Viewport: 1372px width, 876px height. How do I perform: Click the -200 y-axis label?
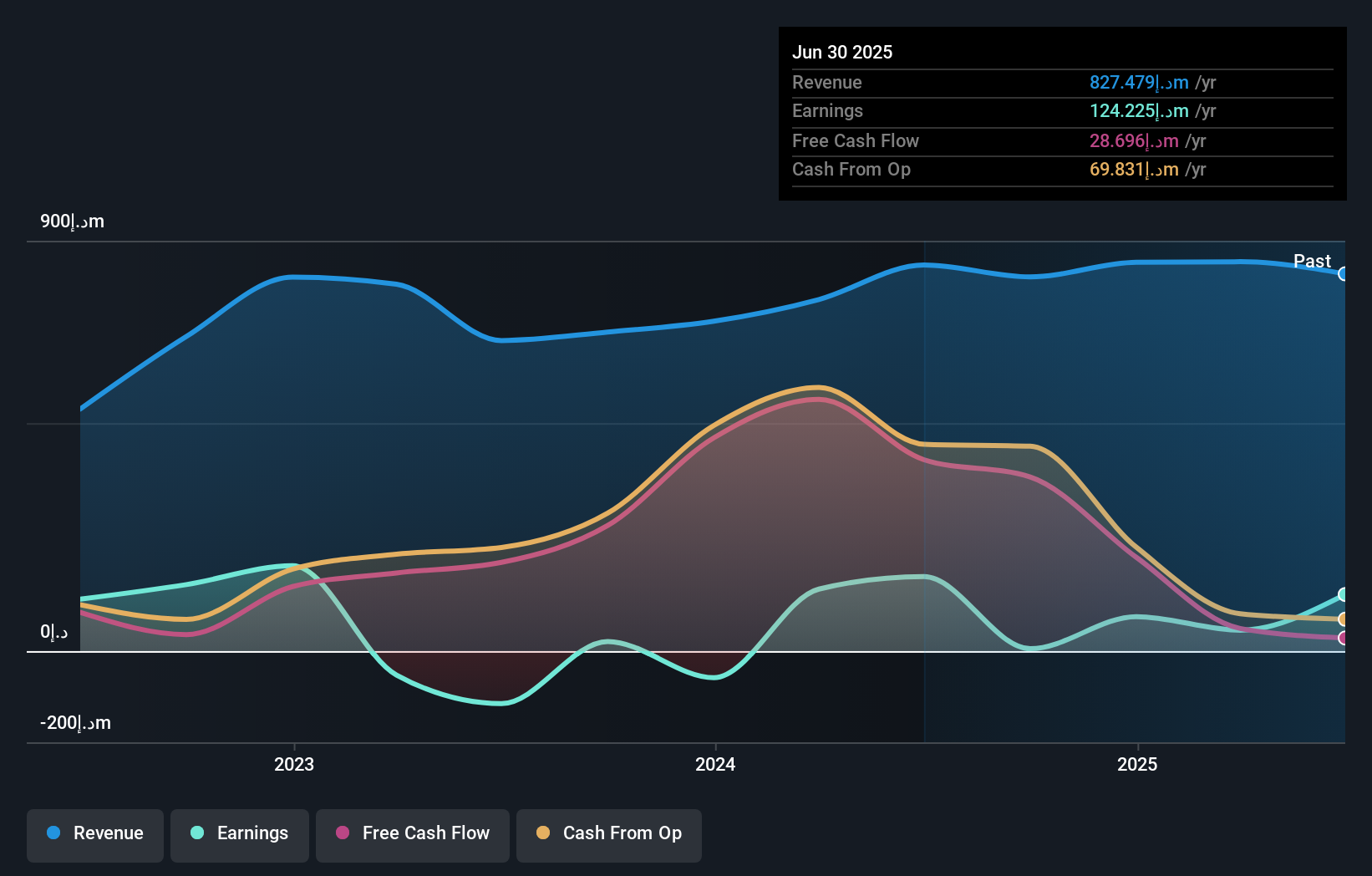pyautogui.click(x=75, y=723)
